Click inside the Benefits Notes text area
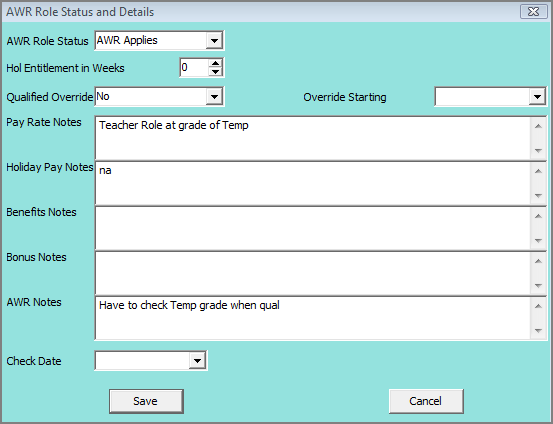This screenshot has height=424, width=553. pos(313,228)
